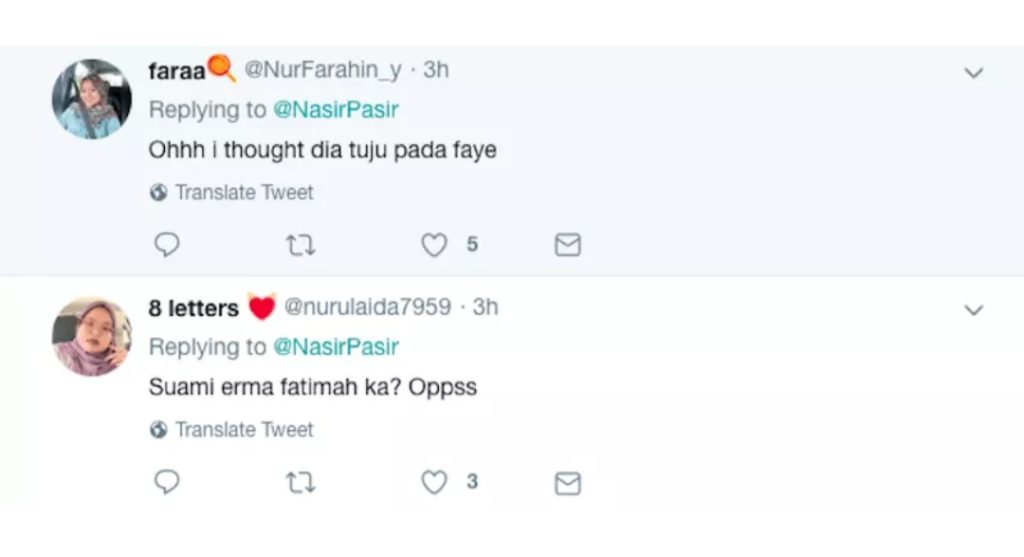Reply to faraa's tweet
This screenshot has height=557, width=1024.
click(167, 245)
